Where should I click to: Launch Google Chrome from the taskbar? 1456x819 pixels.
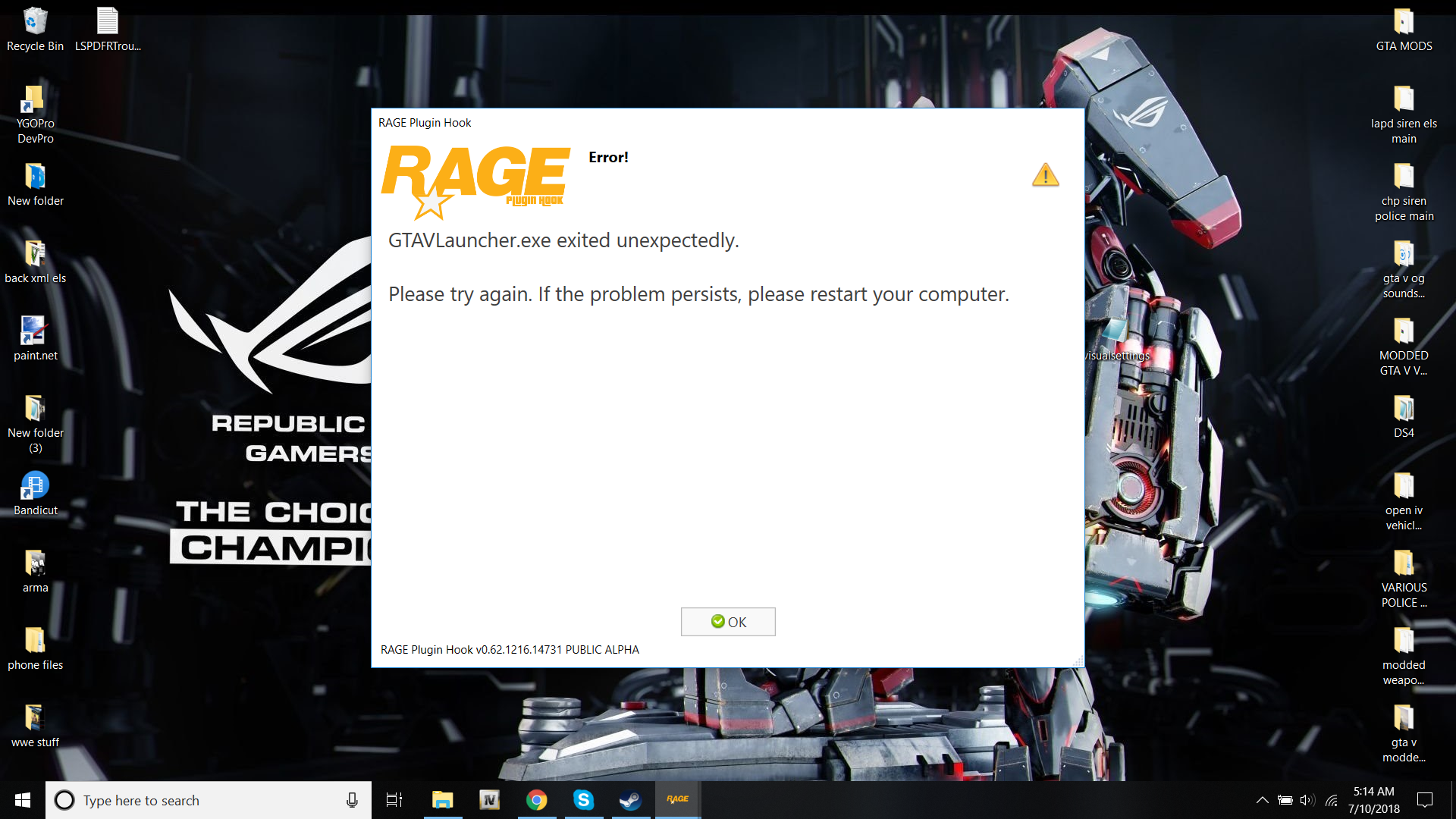[536, 799]
